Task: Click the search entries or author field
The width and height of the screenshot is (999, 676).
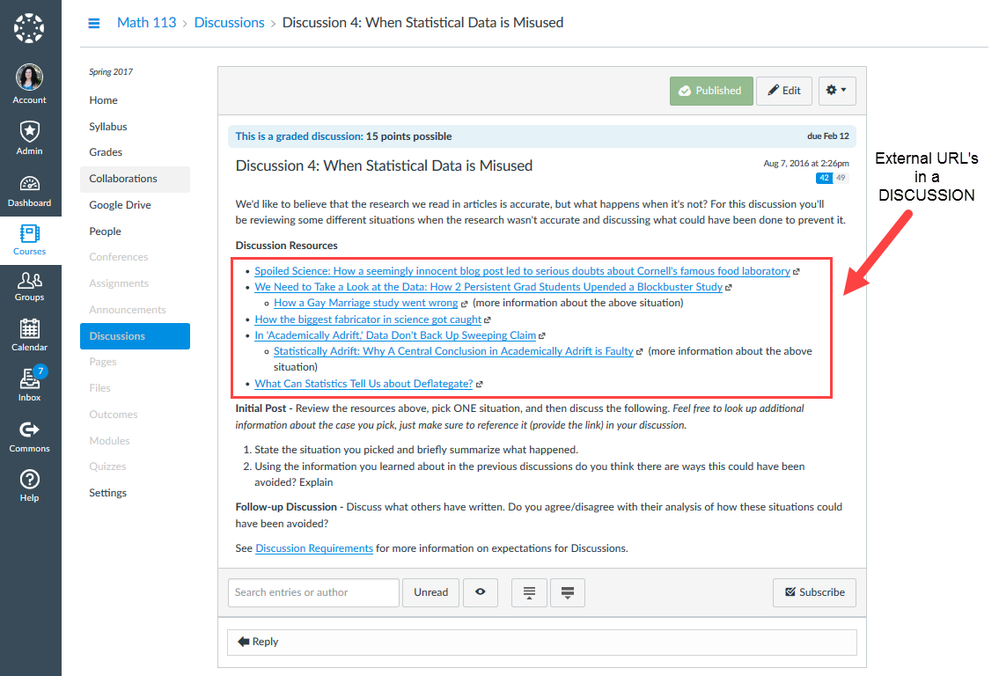Action: tap(312, 592)
